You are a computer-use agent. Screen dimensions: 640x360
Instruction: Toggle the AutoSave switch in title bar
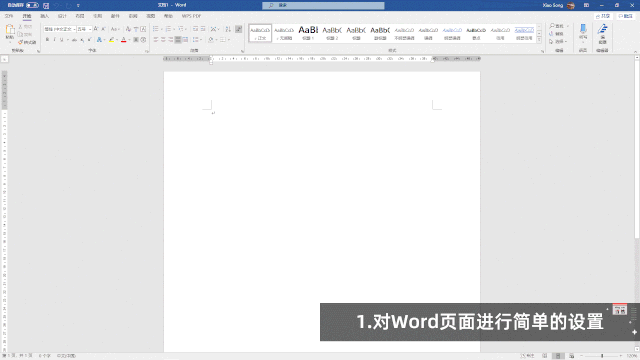click(x=32, y=5)
